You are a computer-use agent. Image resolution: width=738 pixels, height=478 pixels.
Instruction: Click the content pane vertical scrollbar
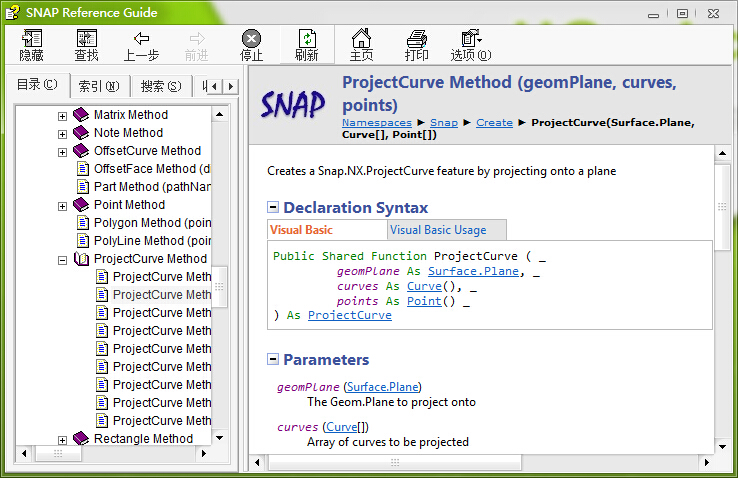(x=722, y=300)
